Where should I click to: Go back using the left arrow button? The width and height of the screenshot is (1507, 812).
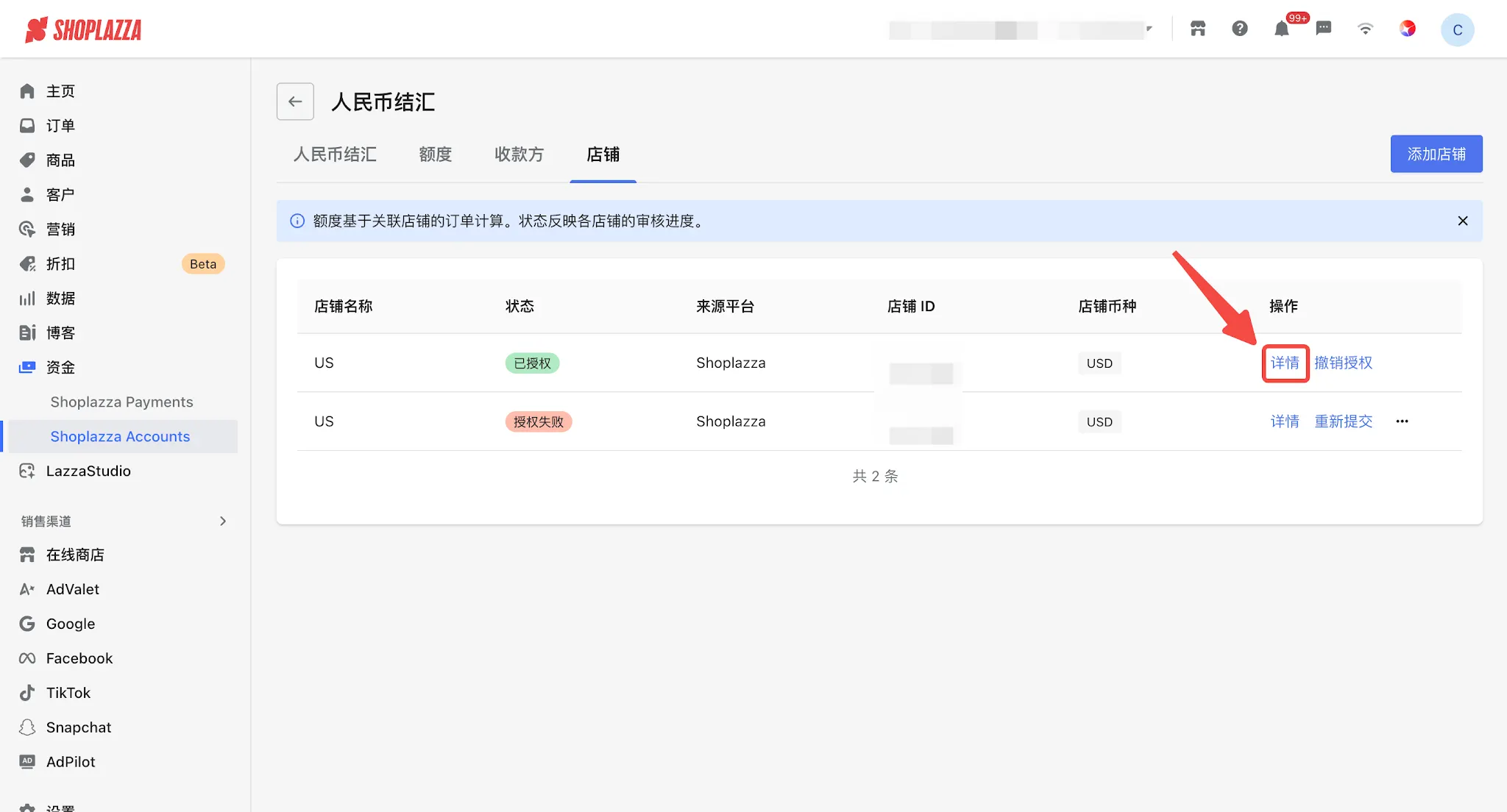[295, 101]
